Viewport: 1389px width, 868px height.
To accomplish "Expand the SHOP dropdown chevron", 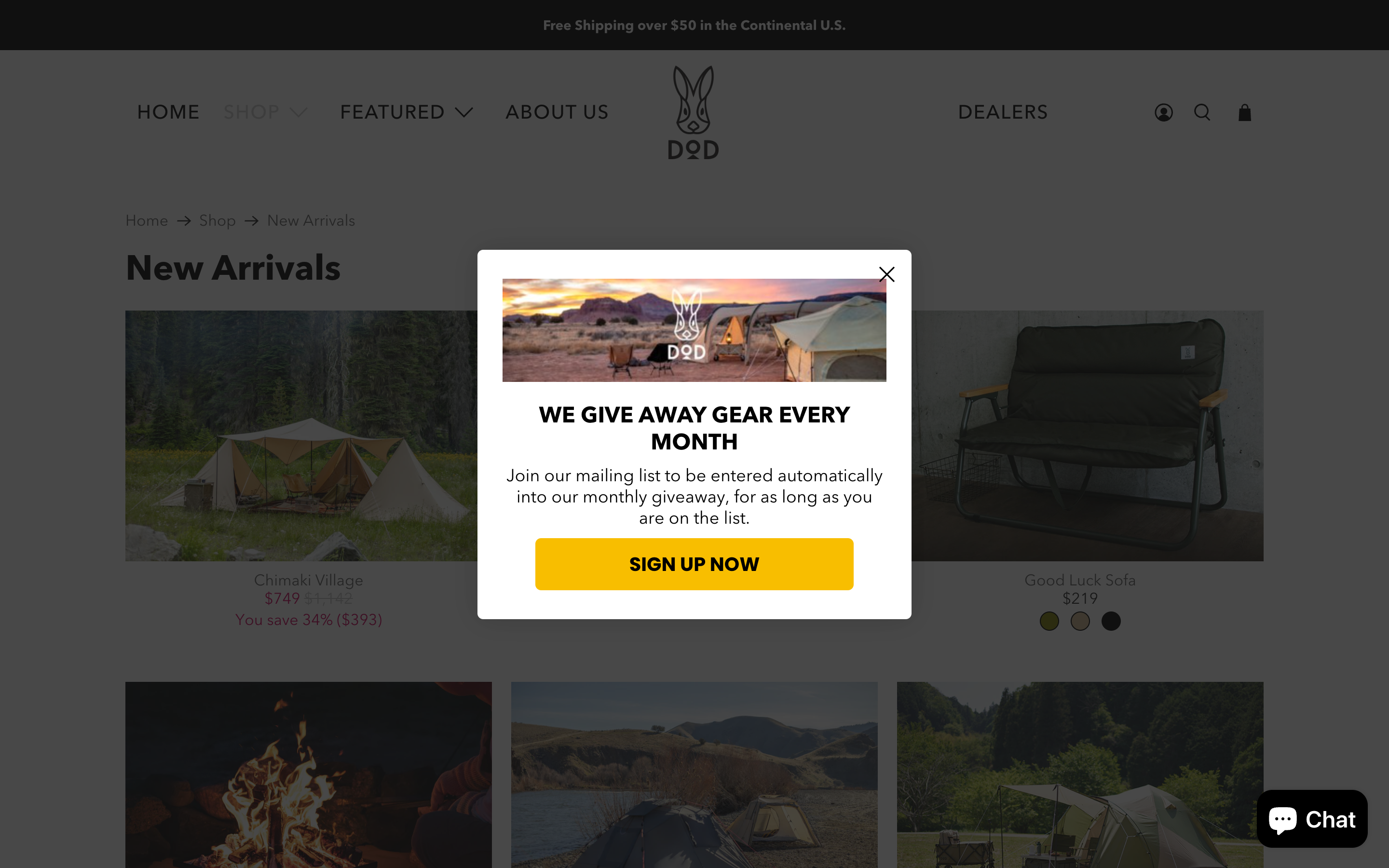I will (299, 112).
